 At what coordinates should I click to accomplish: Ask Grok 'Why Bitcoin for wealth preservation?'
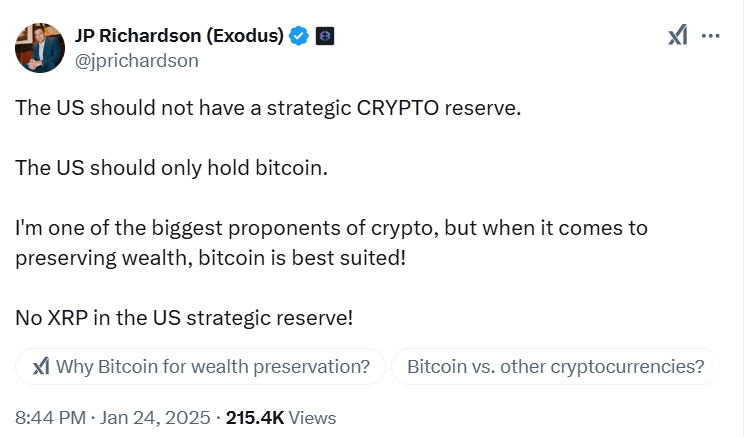click(200, 367)
